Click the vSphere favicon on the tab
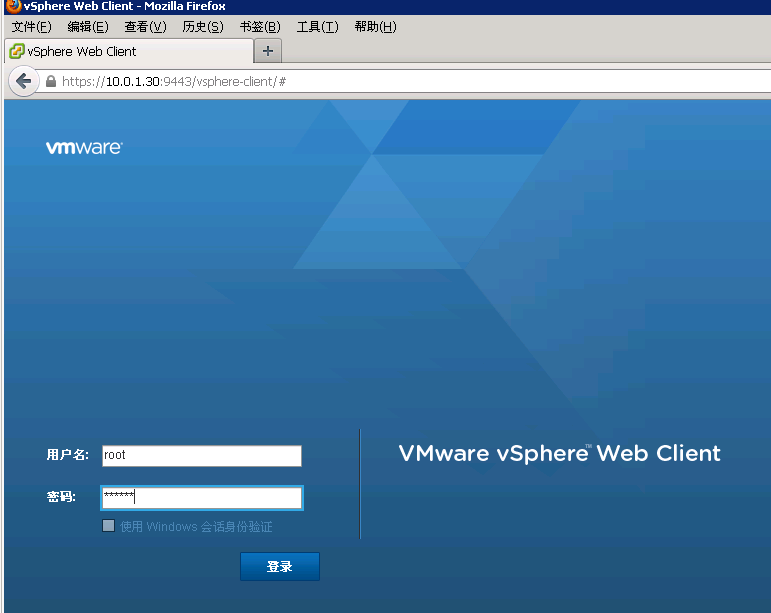Screen dimensions: 771x613 click(x=17, y=51)
